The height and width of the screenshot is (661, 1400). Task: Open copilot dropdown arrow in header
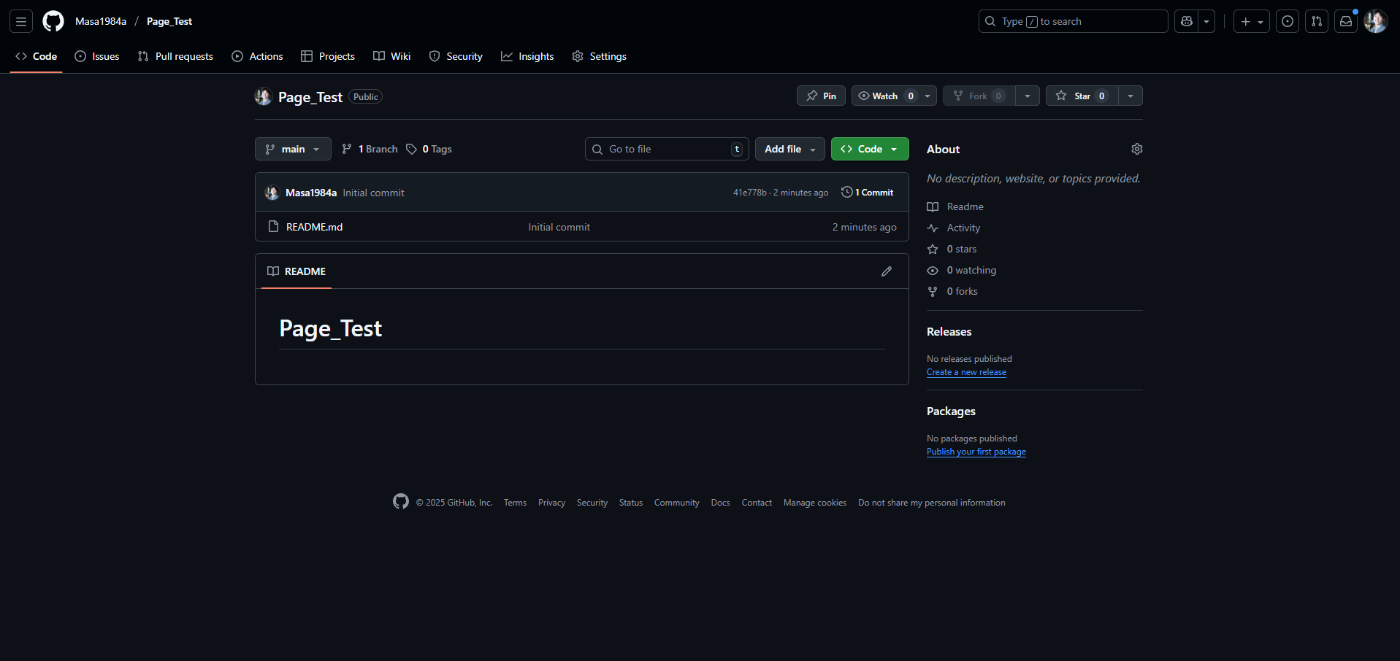[x=1207, y=21]
